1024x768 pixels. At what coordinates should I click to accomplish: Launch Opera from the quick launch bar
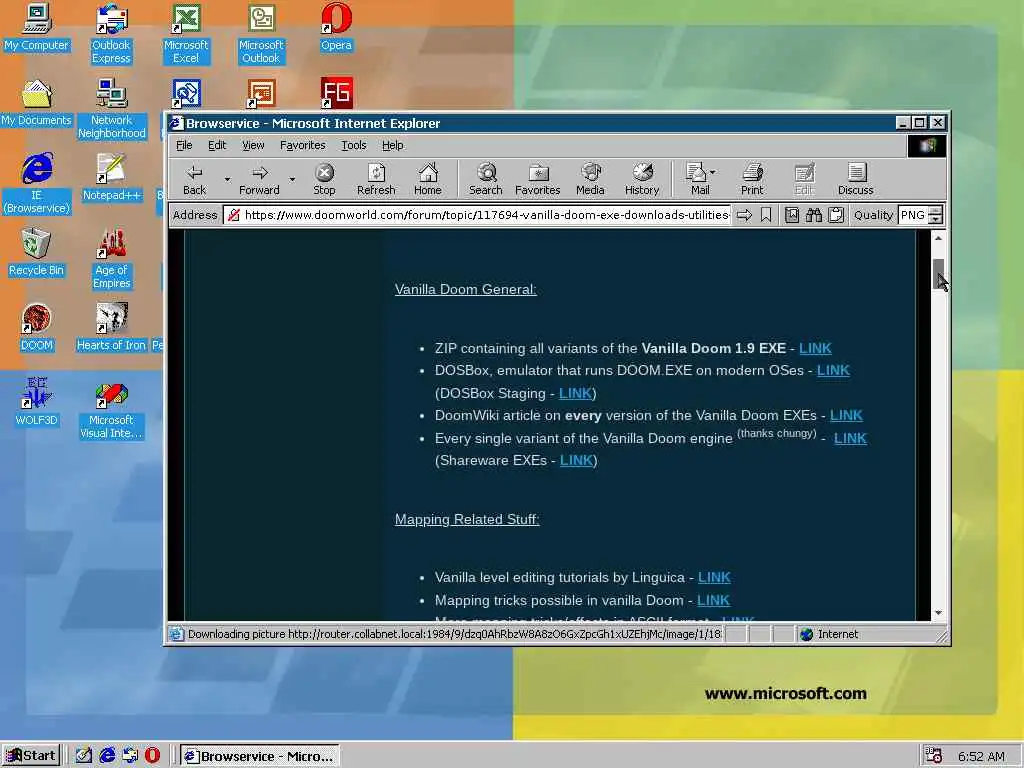[152, 756]
